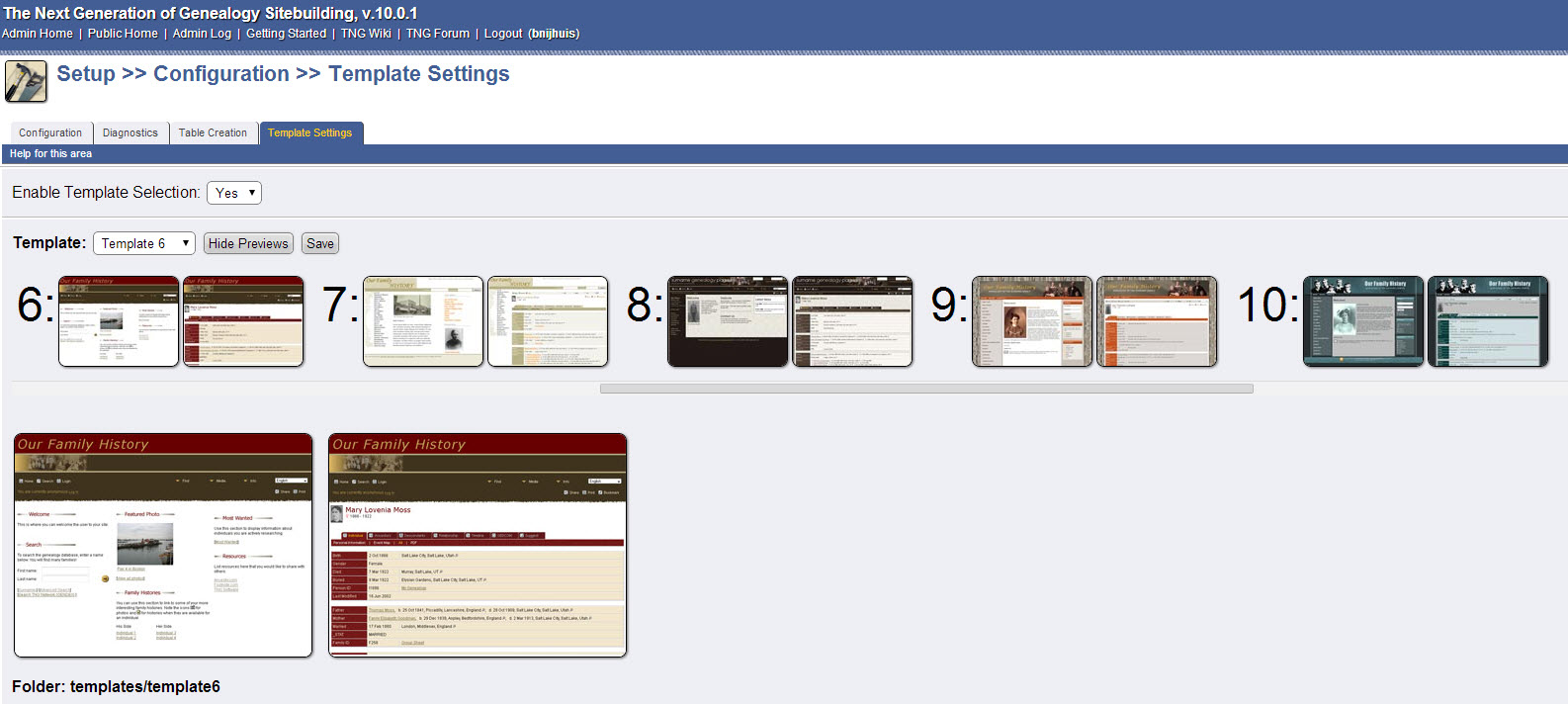Choose the dark Template 8 homepage thumbnail
The width and height of the screenshot is (1568, 704).
[x=728, y=321]
